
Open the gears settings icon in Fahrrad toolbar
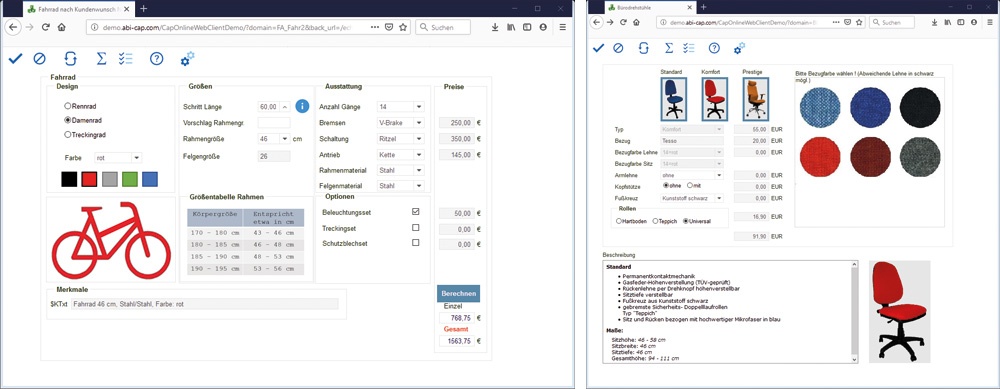(x=188, y=59)
